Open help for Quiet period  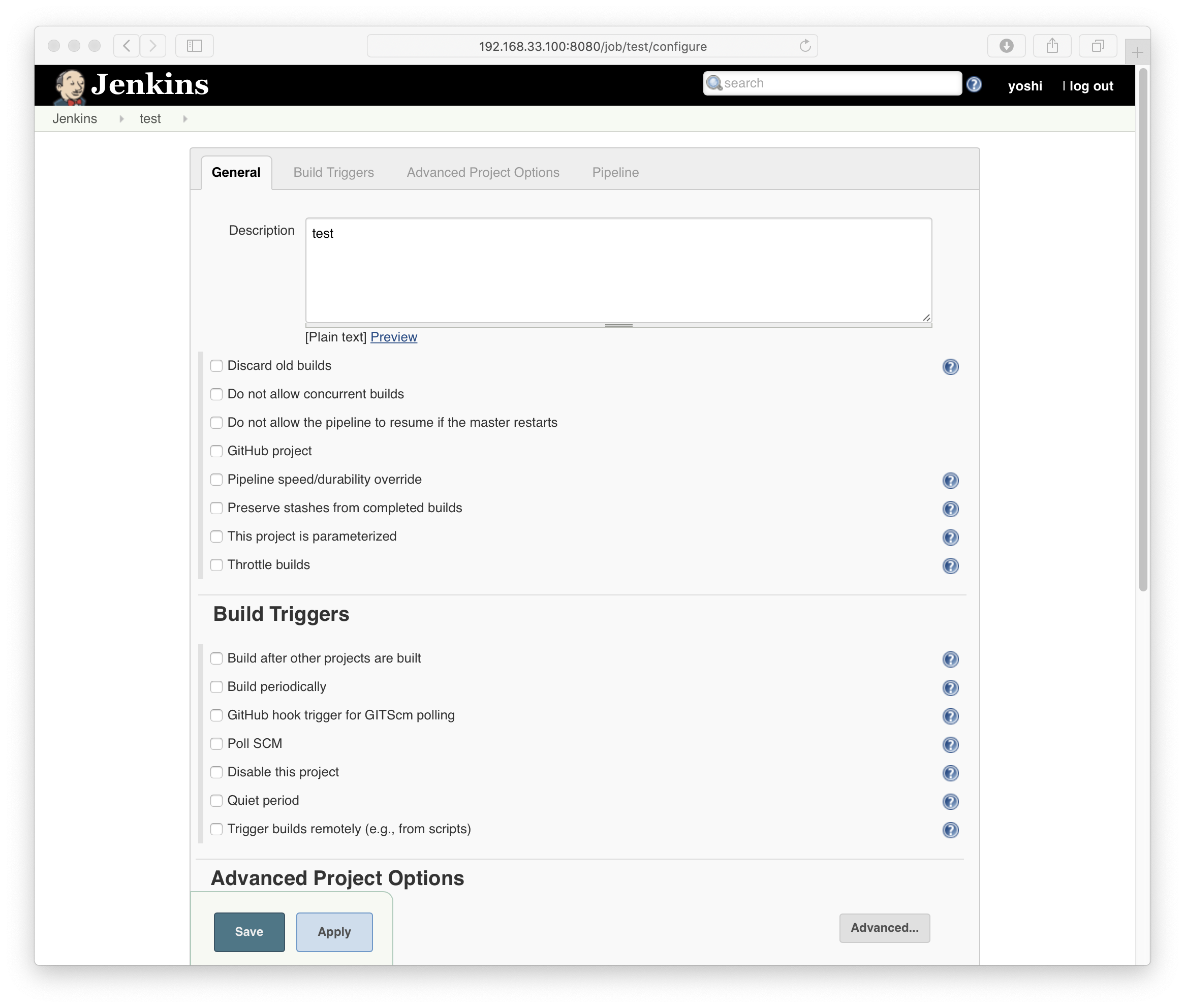click(x=950, y=802)
